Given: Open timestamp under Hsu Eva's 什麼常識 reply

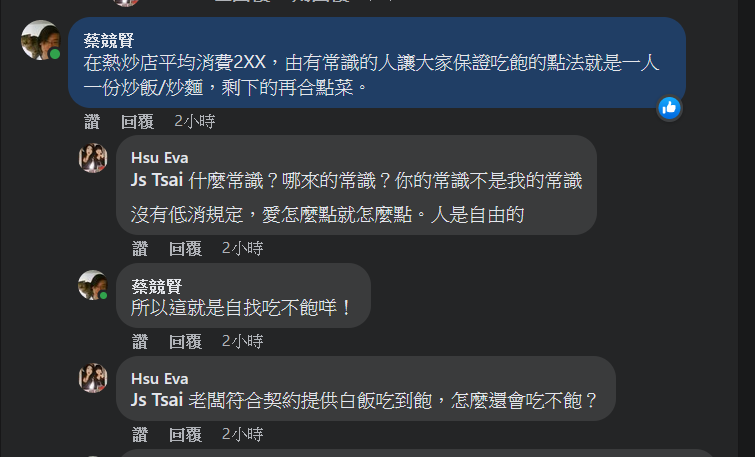Looking at the screenshot, I should point(242,248).
